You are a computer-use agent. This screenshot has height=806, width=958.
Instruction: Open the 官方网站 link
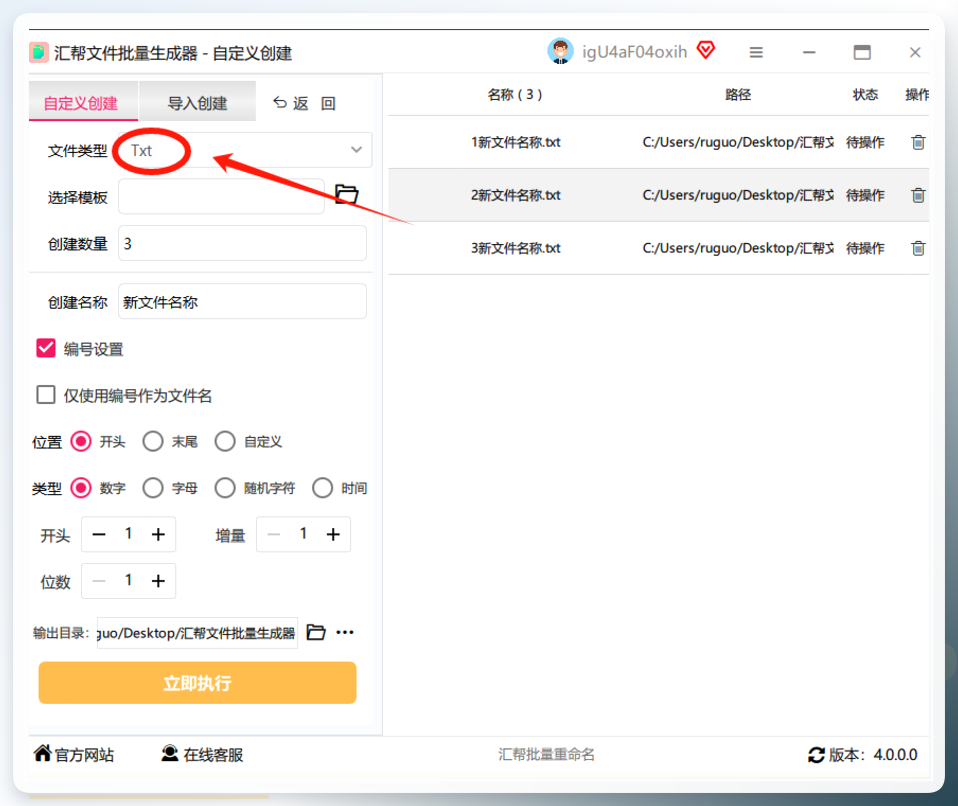coord(74,755)
